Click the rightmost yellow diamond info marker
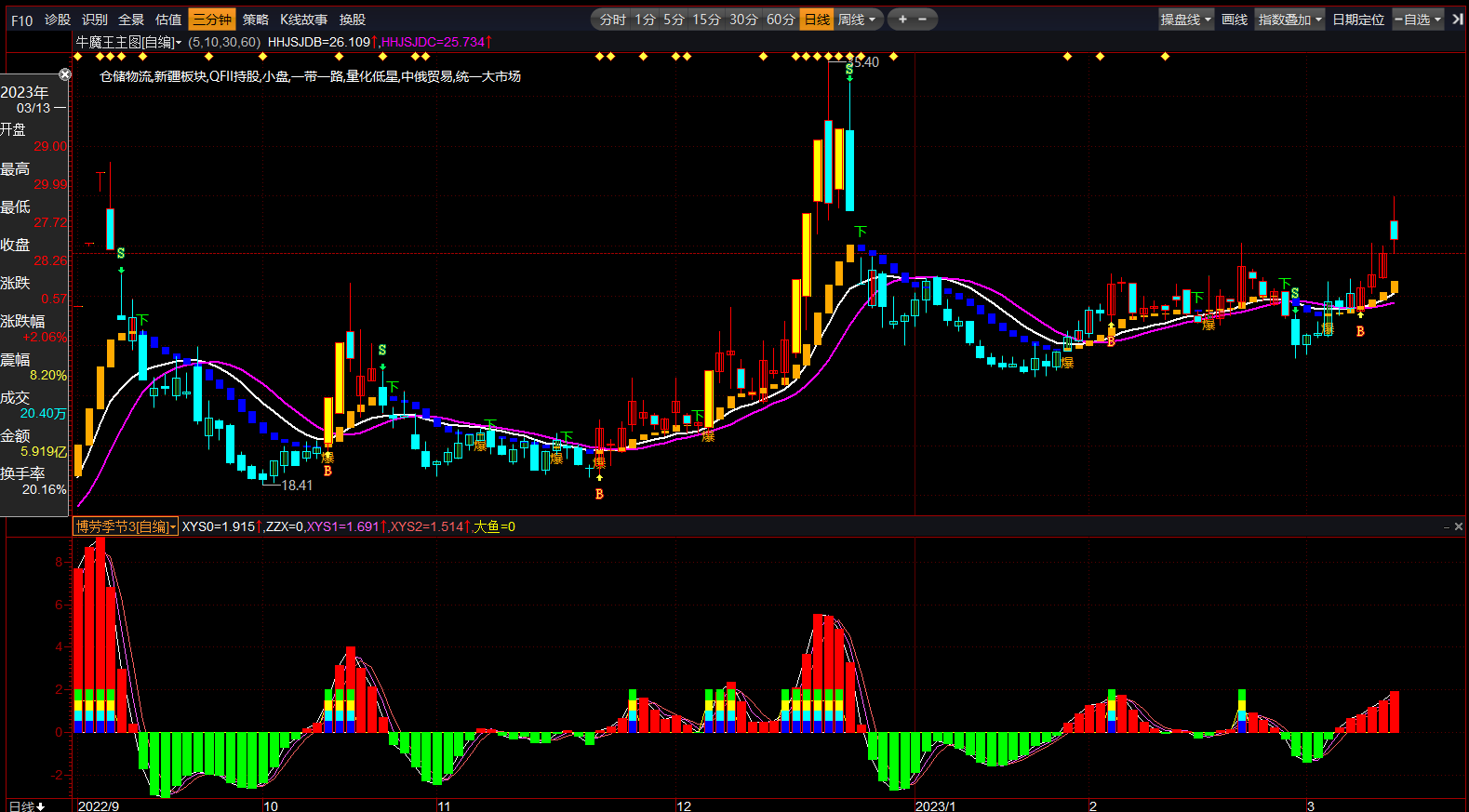1469x812 pixels. point(1165,57)
